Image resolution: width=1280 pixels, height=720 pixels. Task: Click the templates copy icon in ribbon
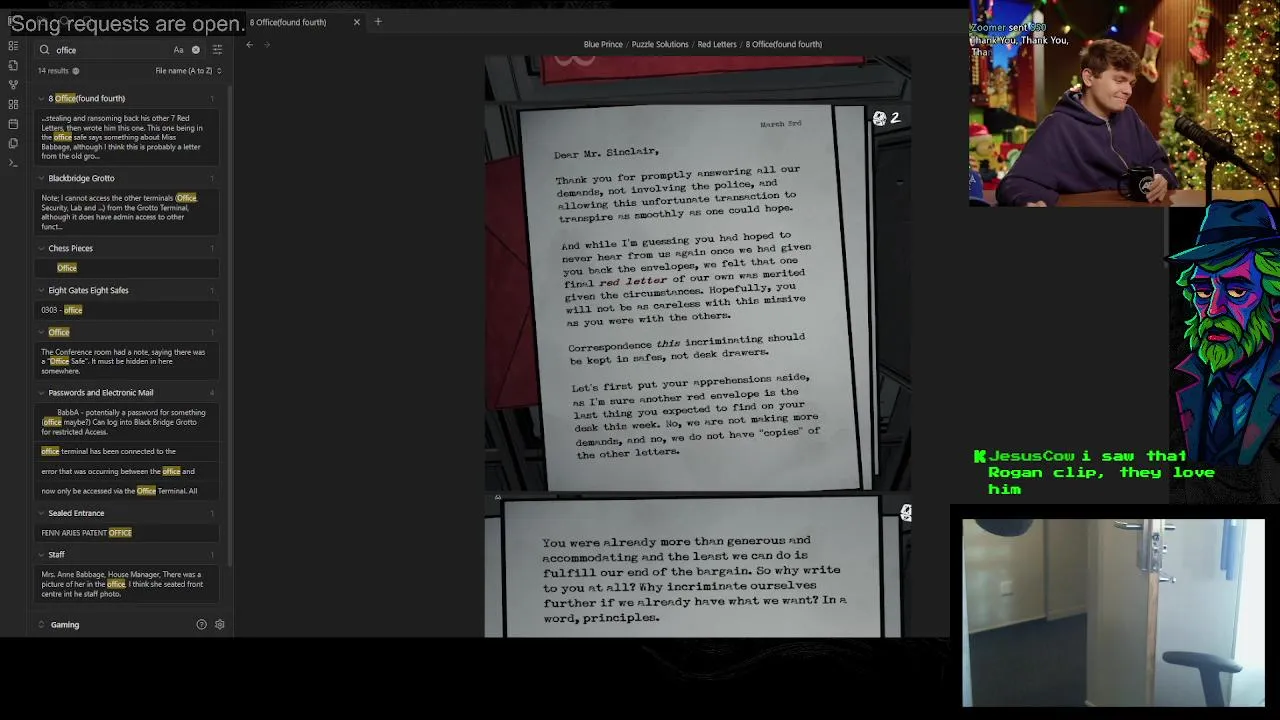[13, 143]
